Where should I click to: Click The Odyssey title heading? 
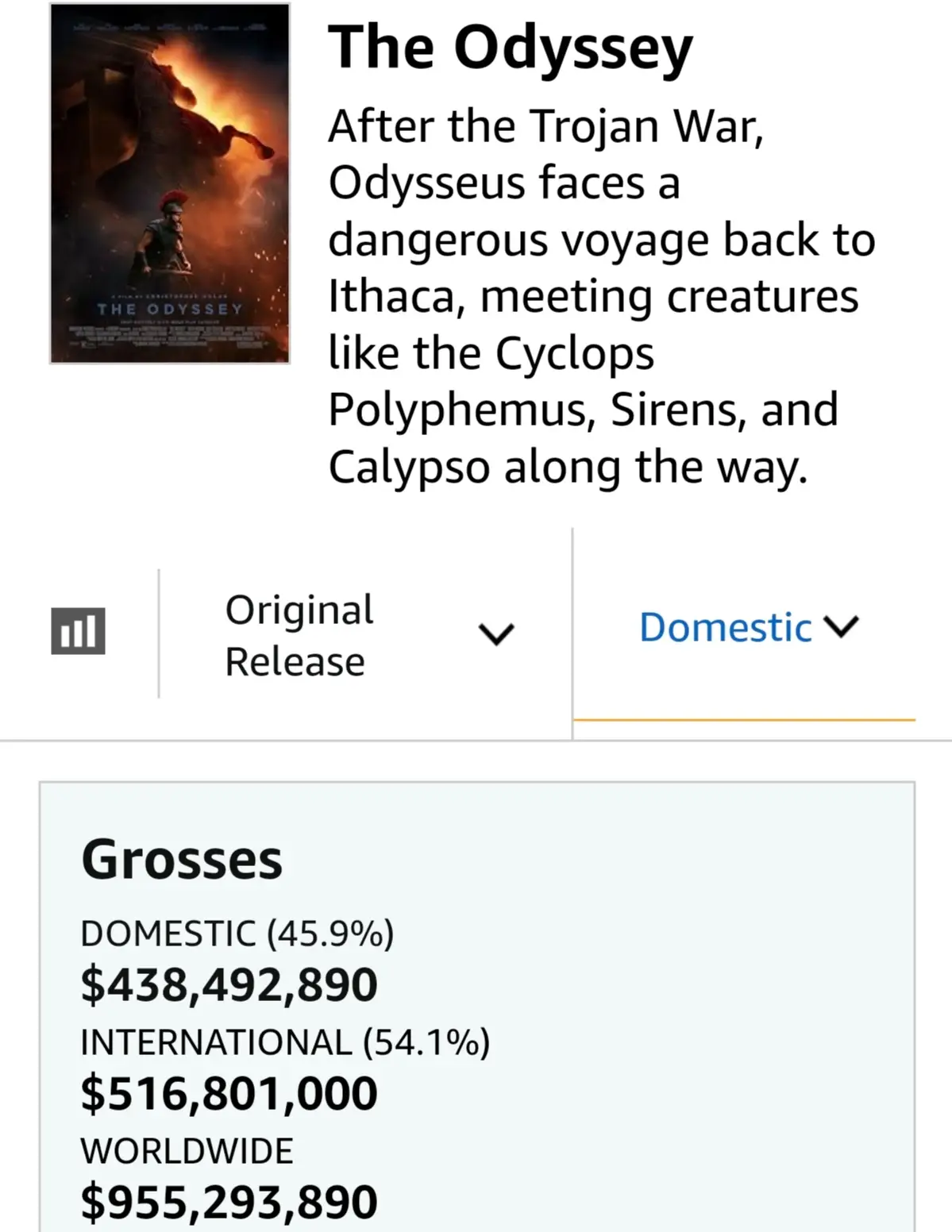click(x=511, y=48)
